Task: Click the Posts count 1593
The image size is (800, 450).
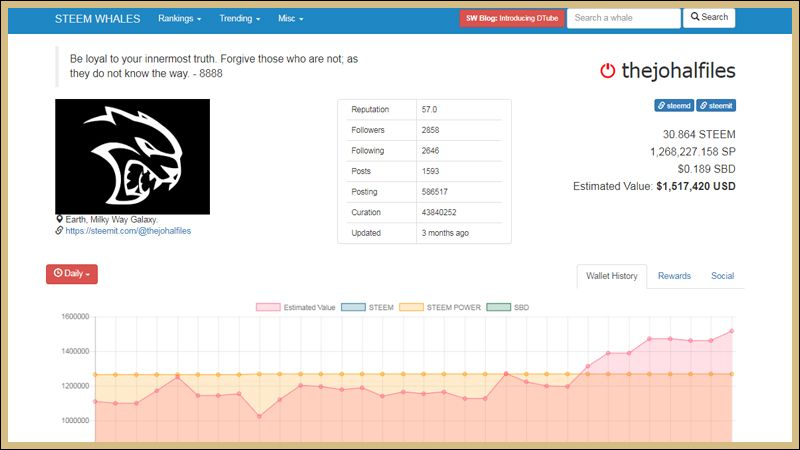Action: (430, 171)
